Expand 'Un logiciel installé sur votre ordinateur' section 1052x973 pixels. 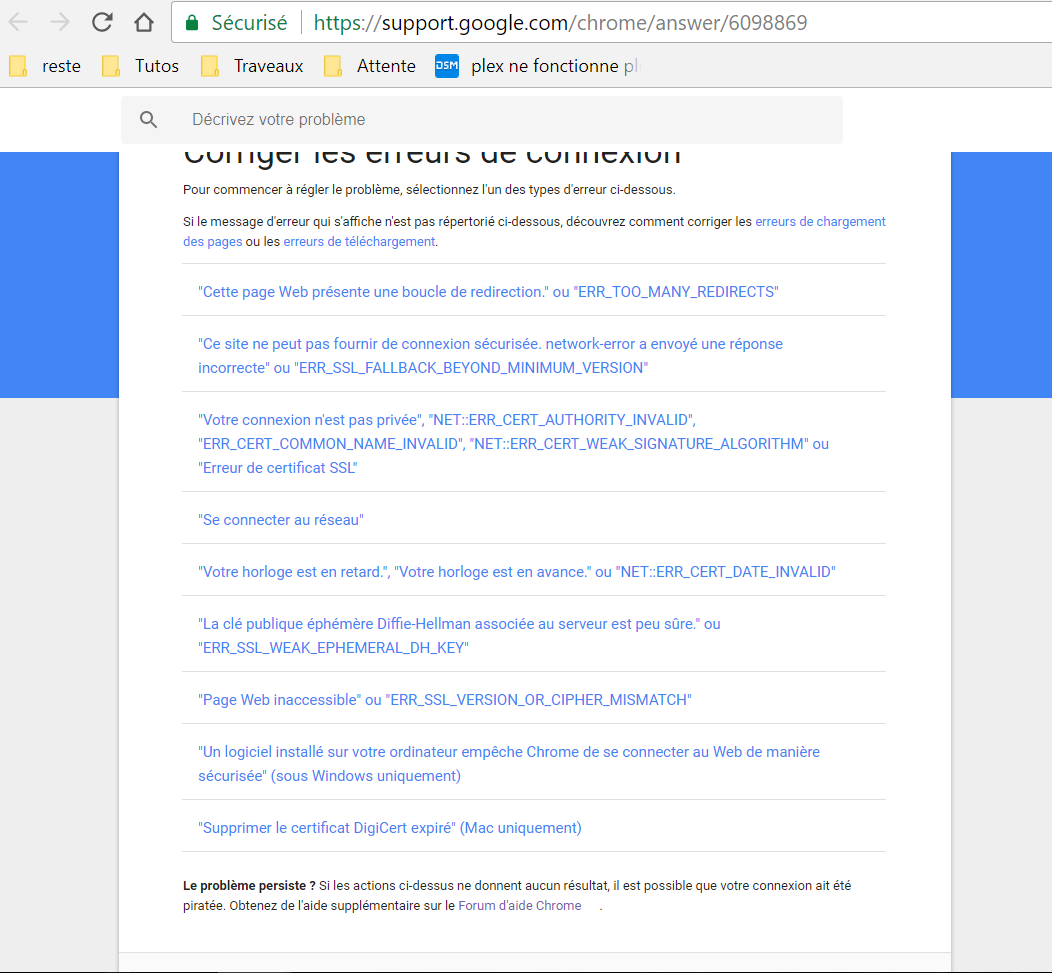(534, 764)
